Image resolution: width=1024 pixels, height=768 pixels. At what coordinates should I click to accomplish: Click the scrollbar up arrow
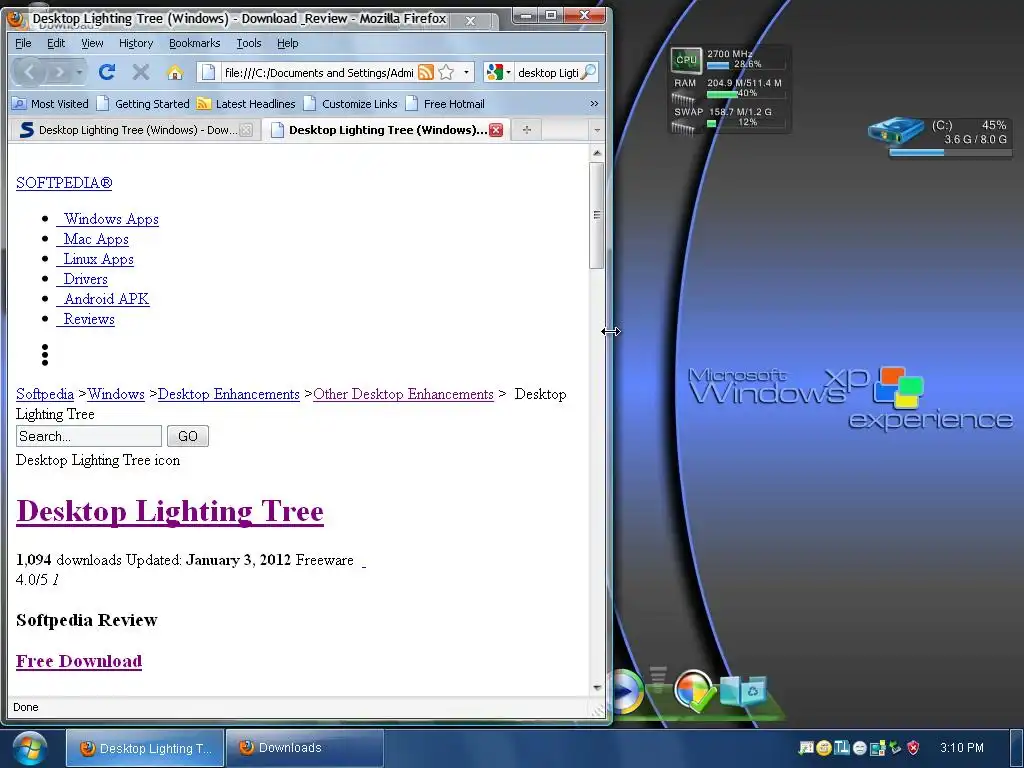pos(596,153)
